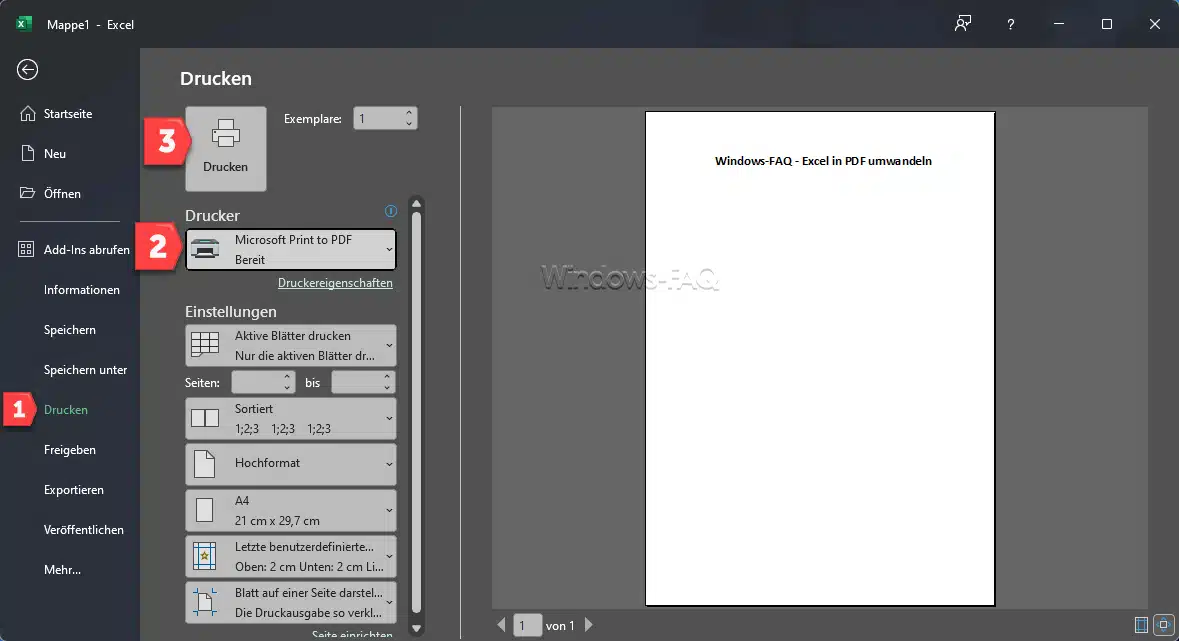Image resolution: width=1179 pixels, height=641 pixels.
Task: Click the back arrow to exit Backstage
Action: pos(28,69)
